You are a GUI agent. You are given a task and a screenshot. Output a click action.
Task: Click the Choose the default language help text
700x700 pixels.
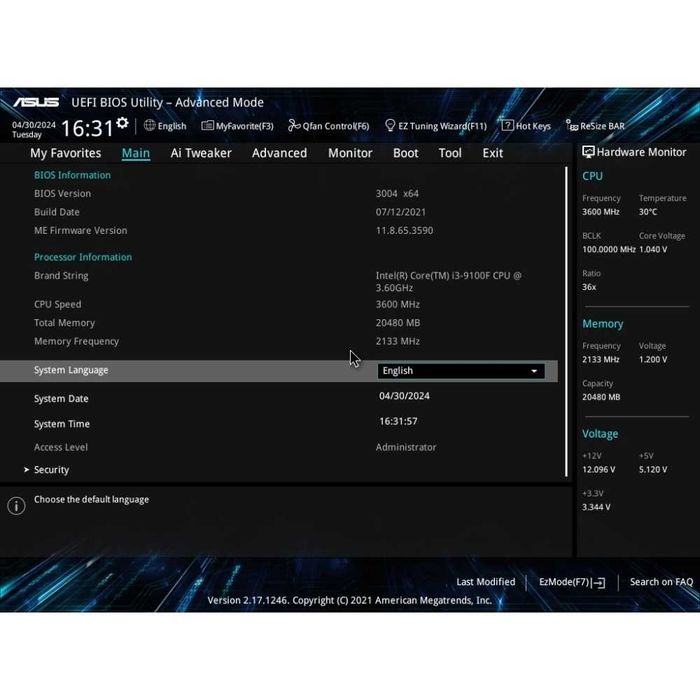point(92,500)
